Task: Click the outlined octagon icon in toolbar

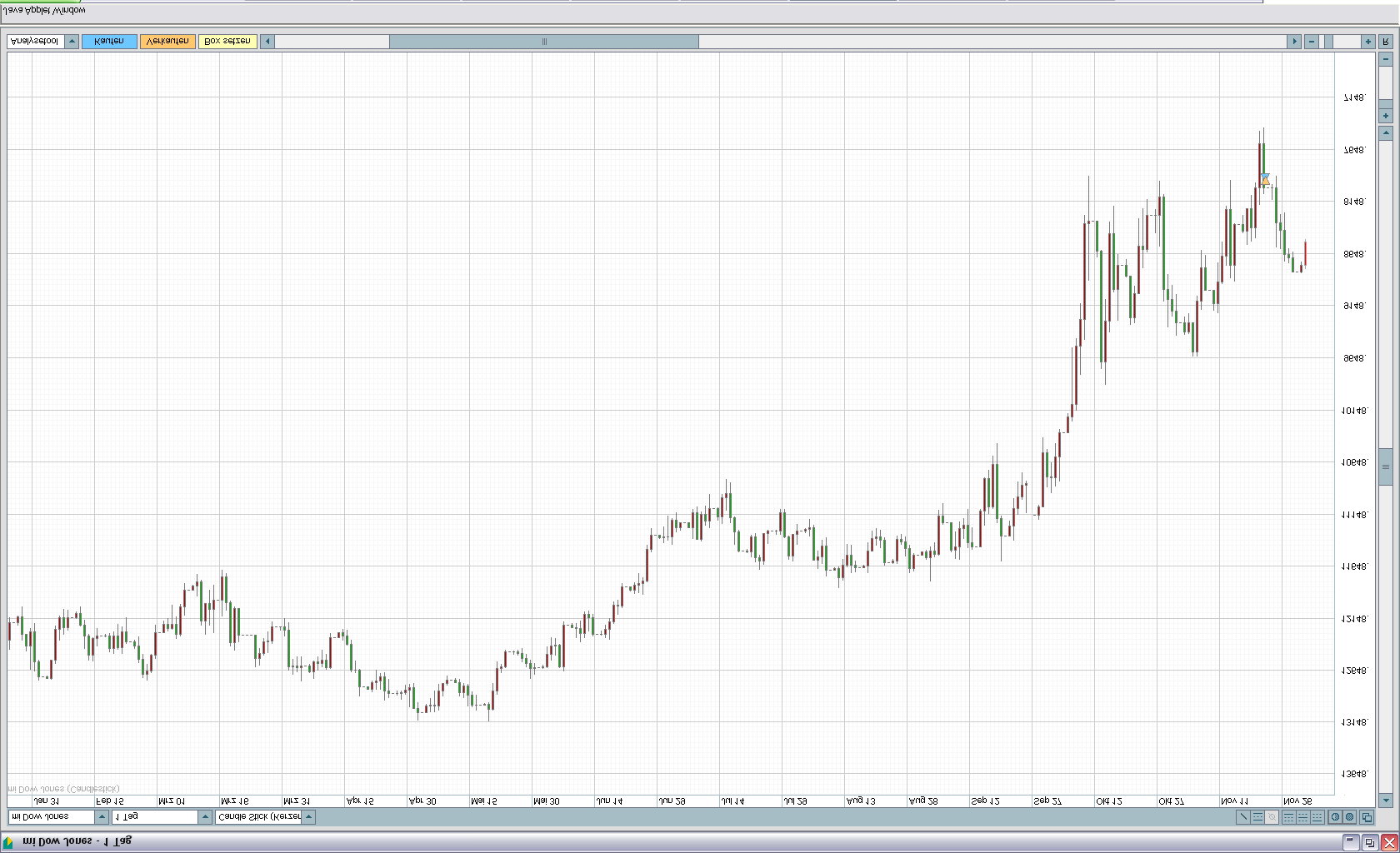Action: point(1335,817)
